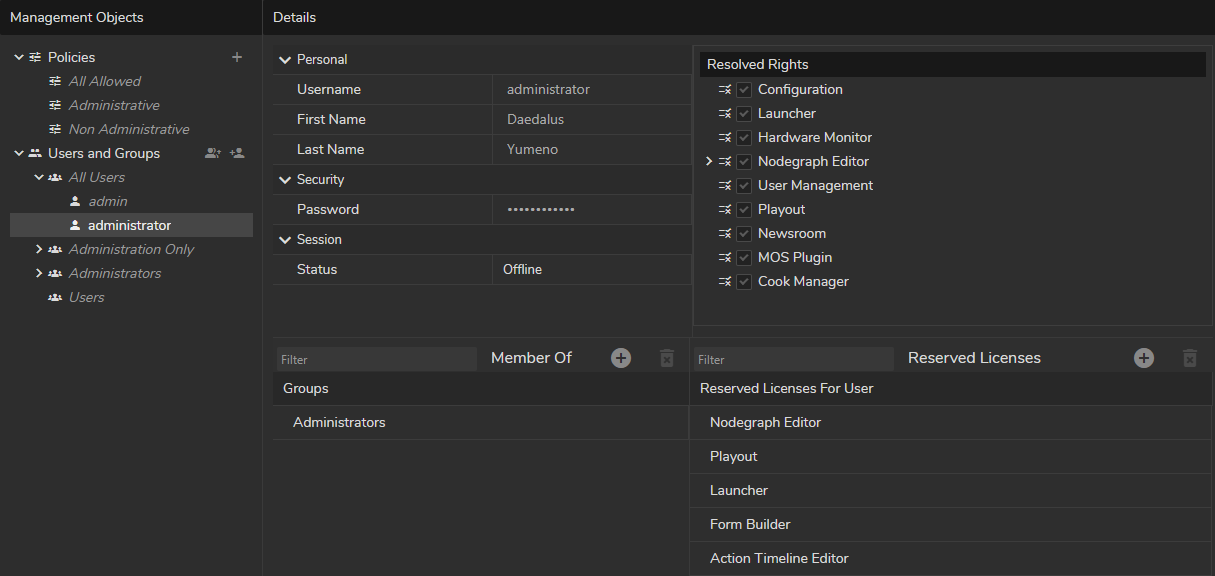Click the add group icon
The height and width of the screenshot is (576, 1215).
pyautogui.click(x=212, y=153)
